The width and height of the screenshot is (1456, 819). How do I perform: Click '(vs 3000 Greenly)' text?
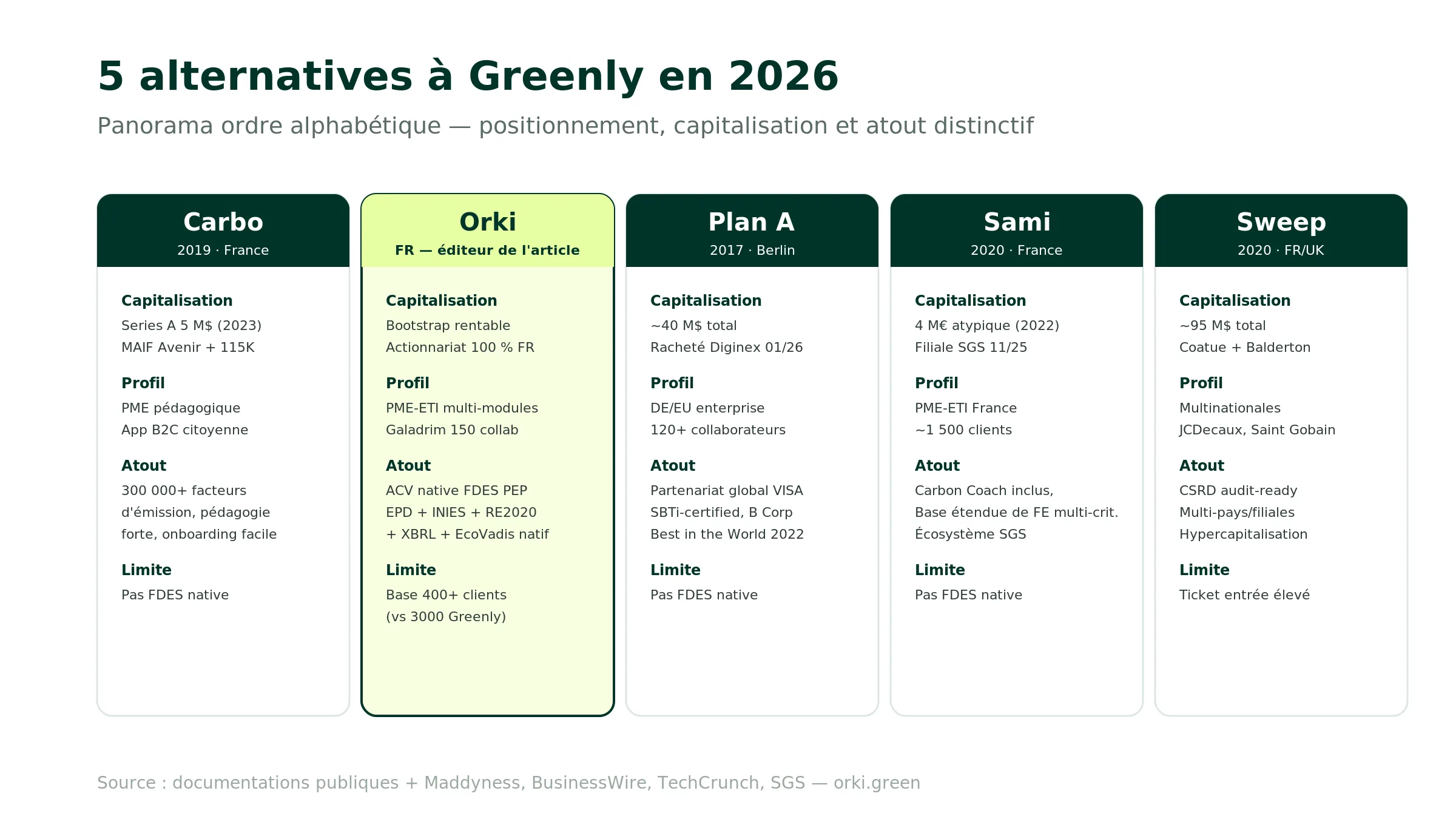[446, 617]
